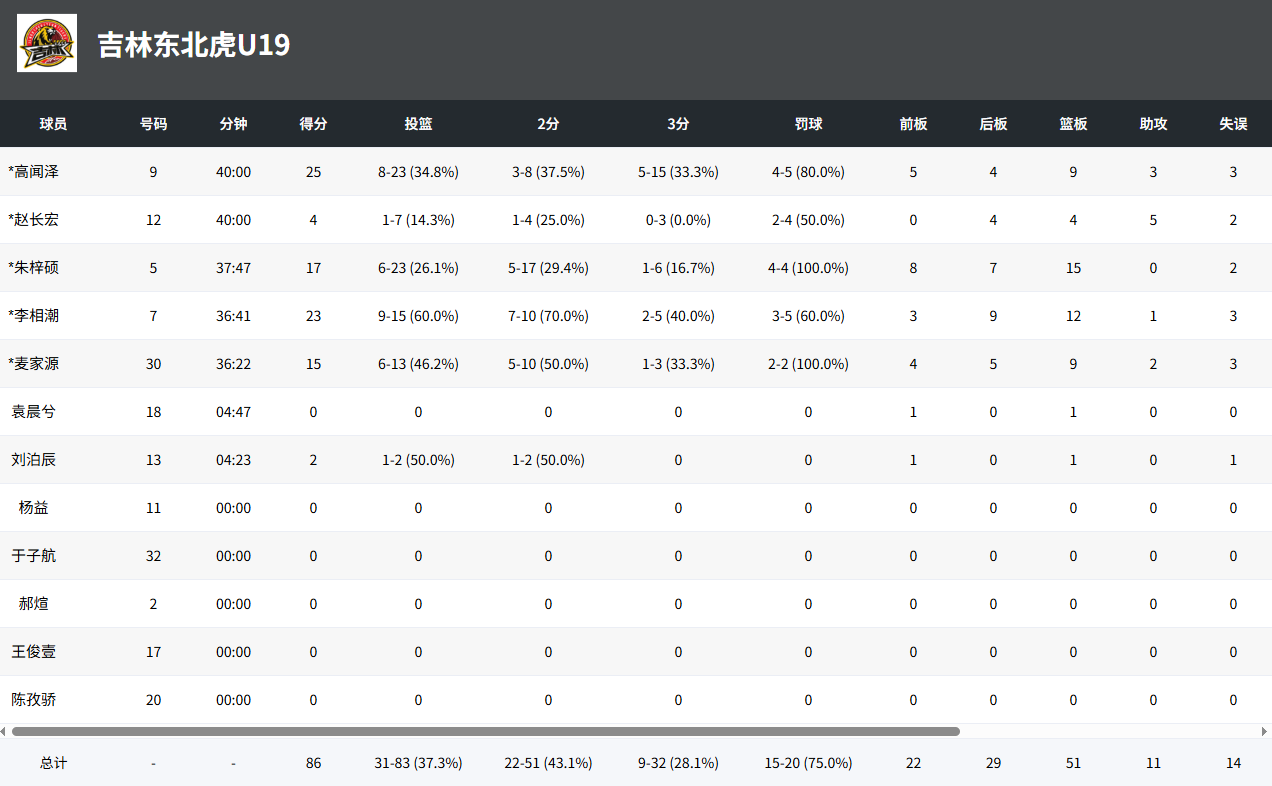Screen dimensions: 1272x786
Task: Select player *麦家源
Action: tap(34, 364)
